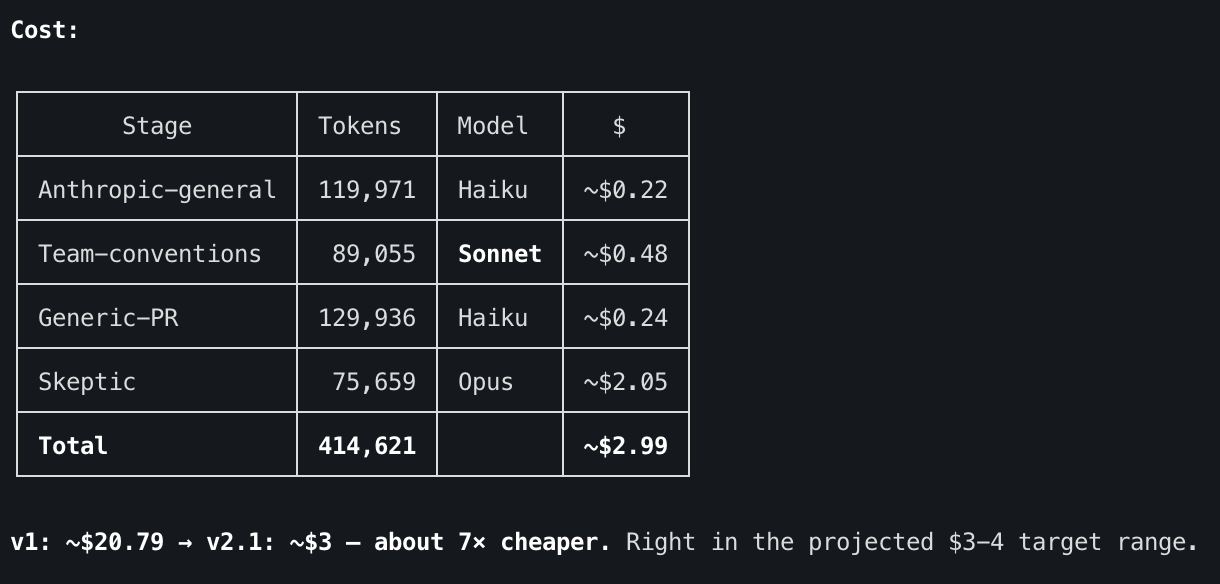Select the 75,659 tokens value
This screenshot has width=1220, height=584.
pos(374,382)
